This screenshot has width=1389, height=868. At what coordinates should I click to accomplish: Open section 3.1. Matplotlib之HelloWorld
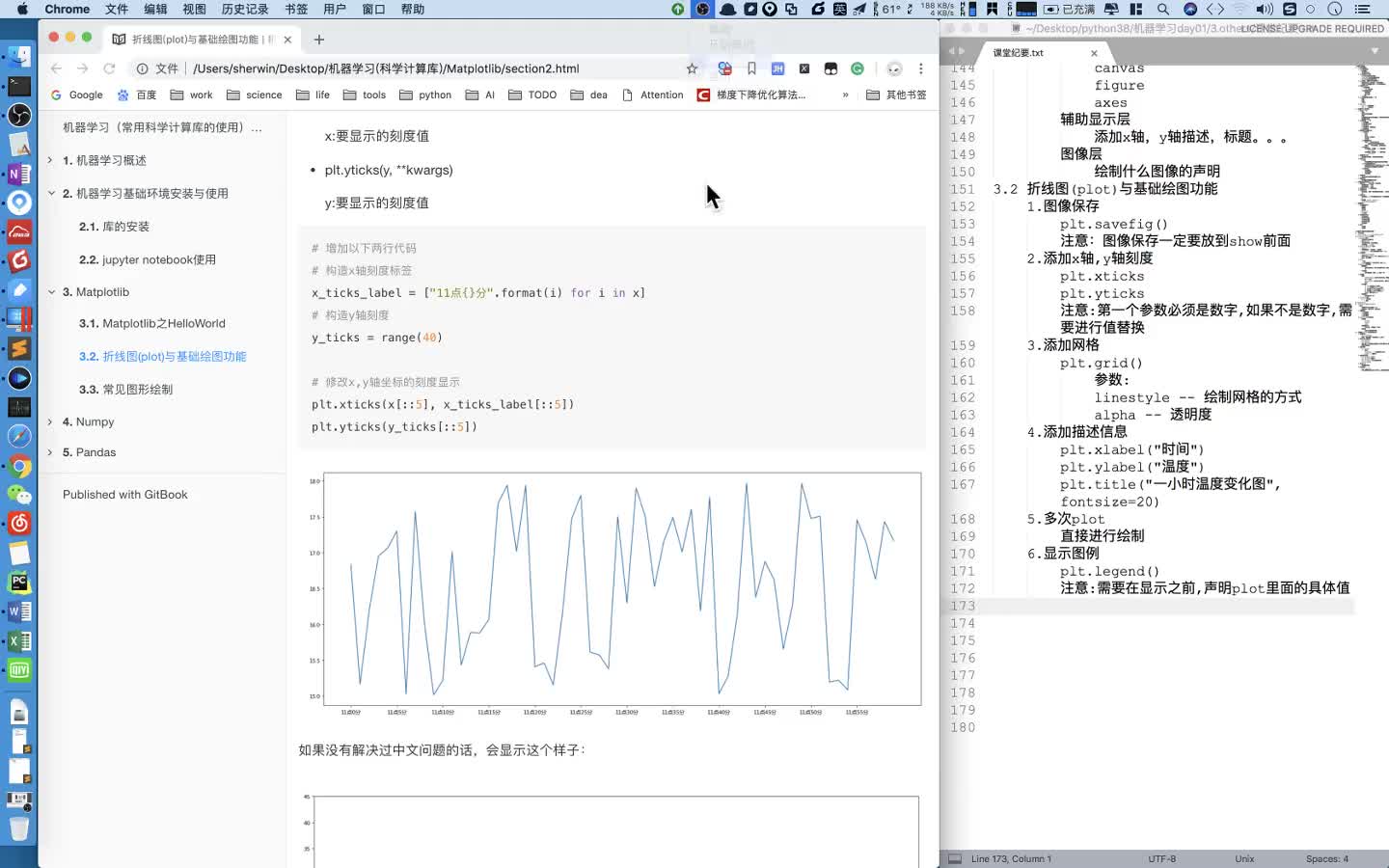(x=152, y=323)
